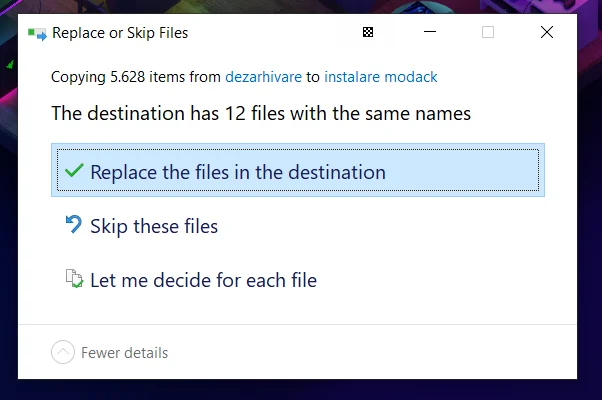Click the checkered icon in title bar
602x400 pixels.
[368, 32]
